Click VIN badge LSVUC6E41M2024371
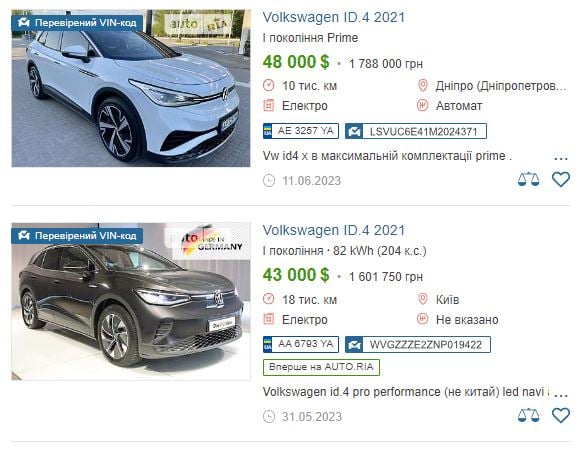Viewport: 580px width, 452px height. 416,131
